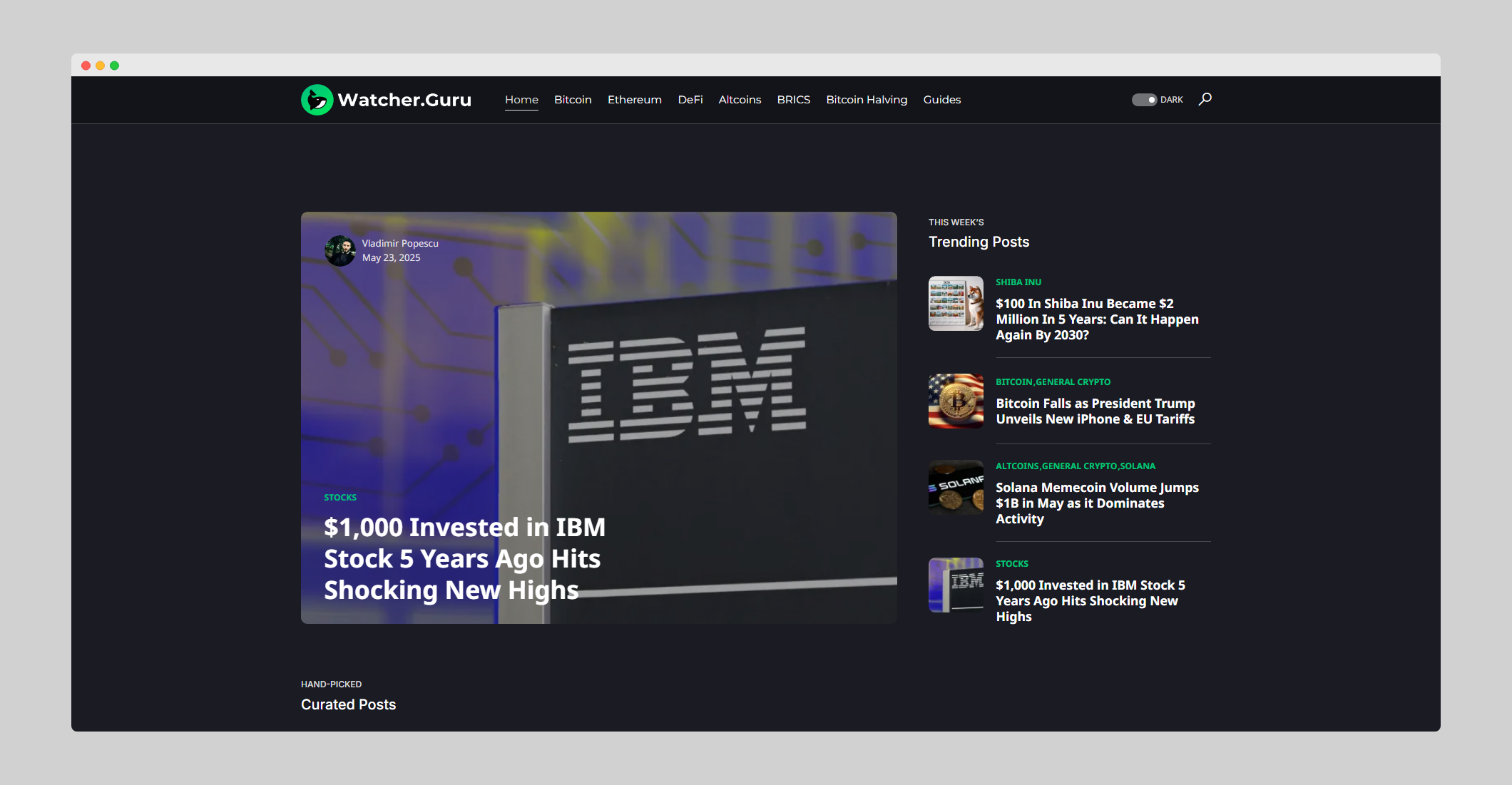Click the THIS WEEK'S label
This screenshot has width=1512, height=785.
click(x=956, y=222)
